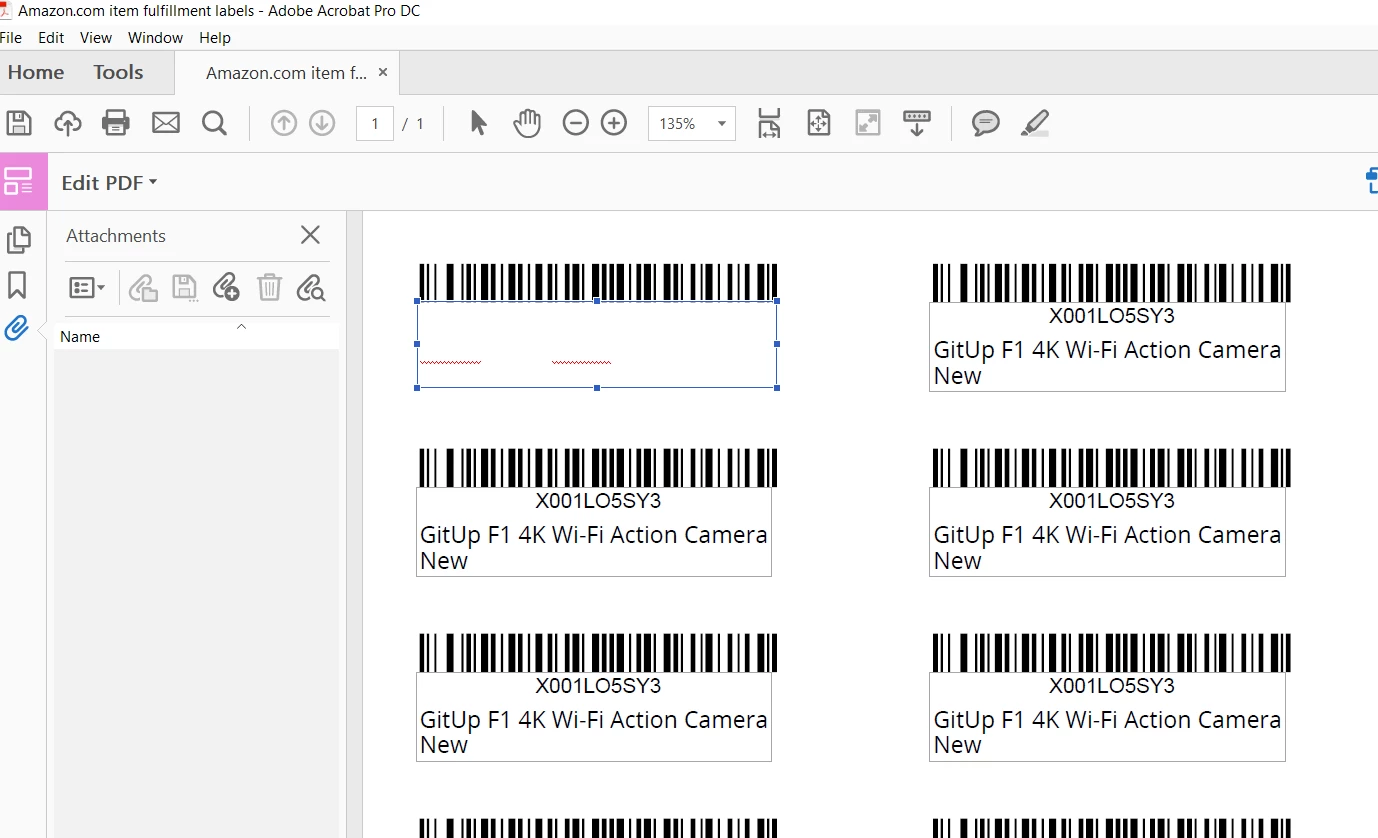Viewport: 1378px width, 838px height.
Task: Click the middle-left label's X001LO5SY3 code
Action: pyautogui.click(x=598, y=501)
